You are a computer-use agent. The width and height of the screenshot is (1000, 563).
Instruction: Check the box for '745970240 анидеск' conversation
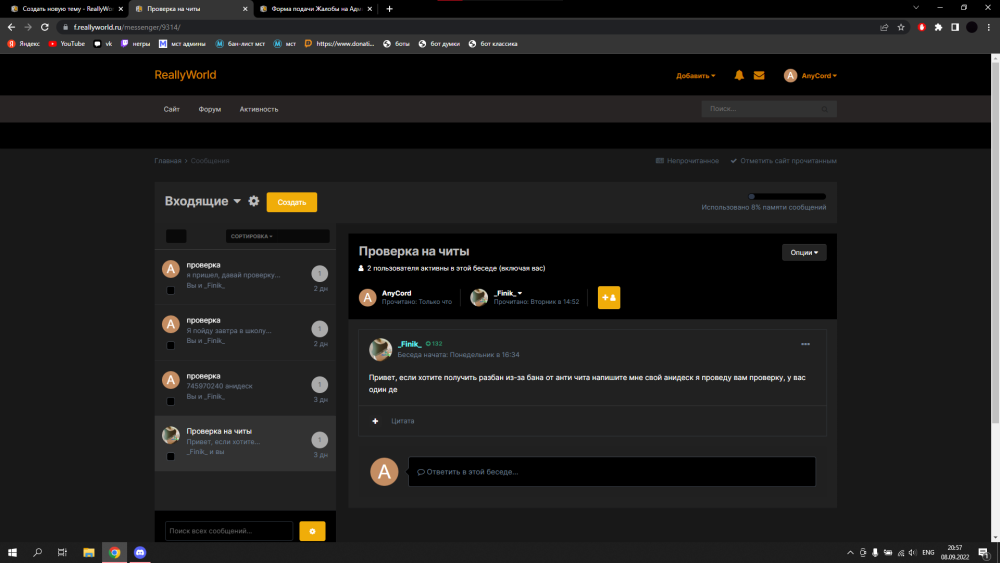pyautogui.click(x=170, y=401)
